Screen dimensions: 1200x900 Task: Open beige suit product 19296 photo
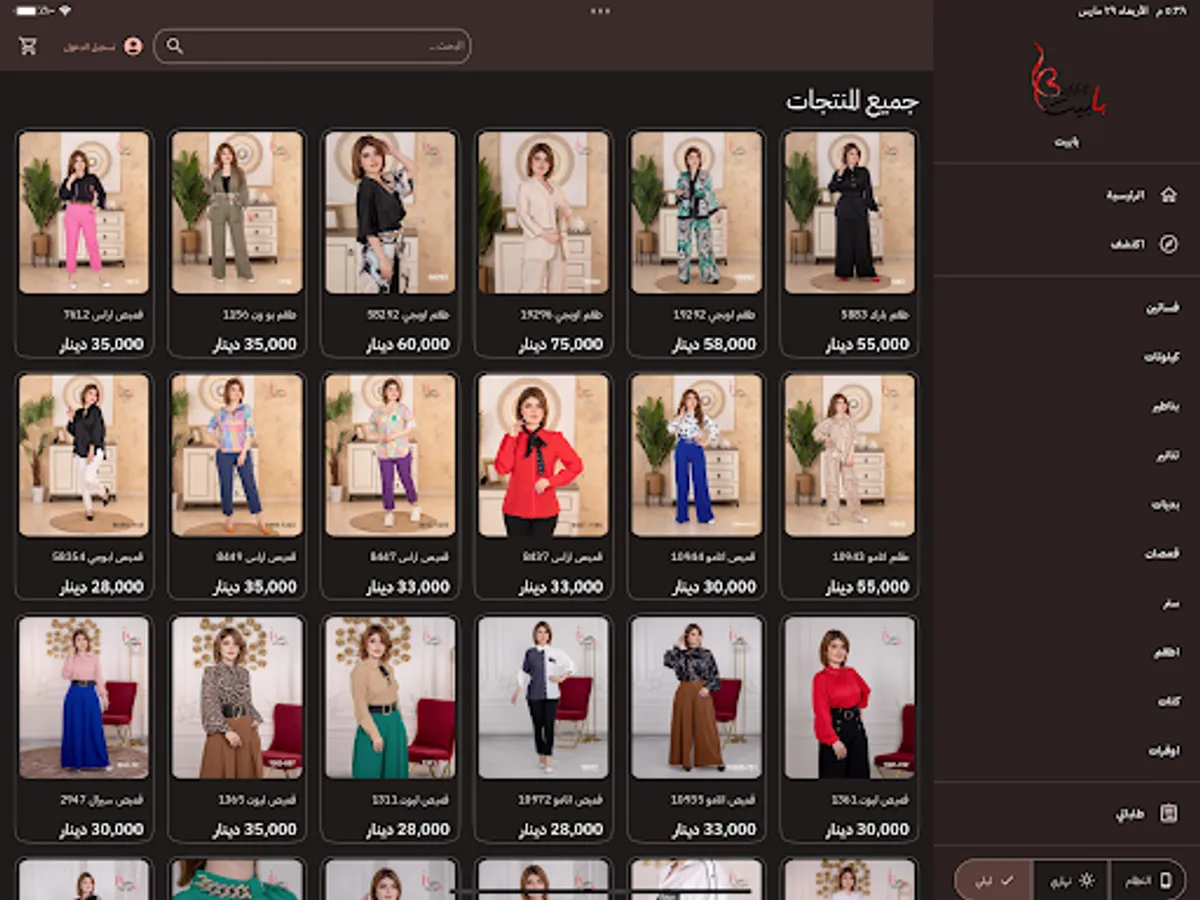(543, 212)
